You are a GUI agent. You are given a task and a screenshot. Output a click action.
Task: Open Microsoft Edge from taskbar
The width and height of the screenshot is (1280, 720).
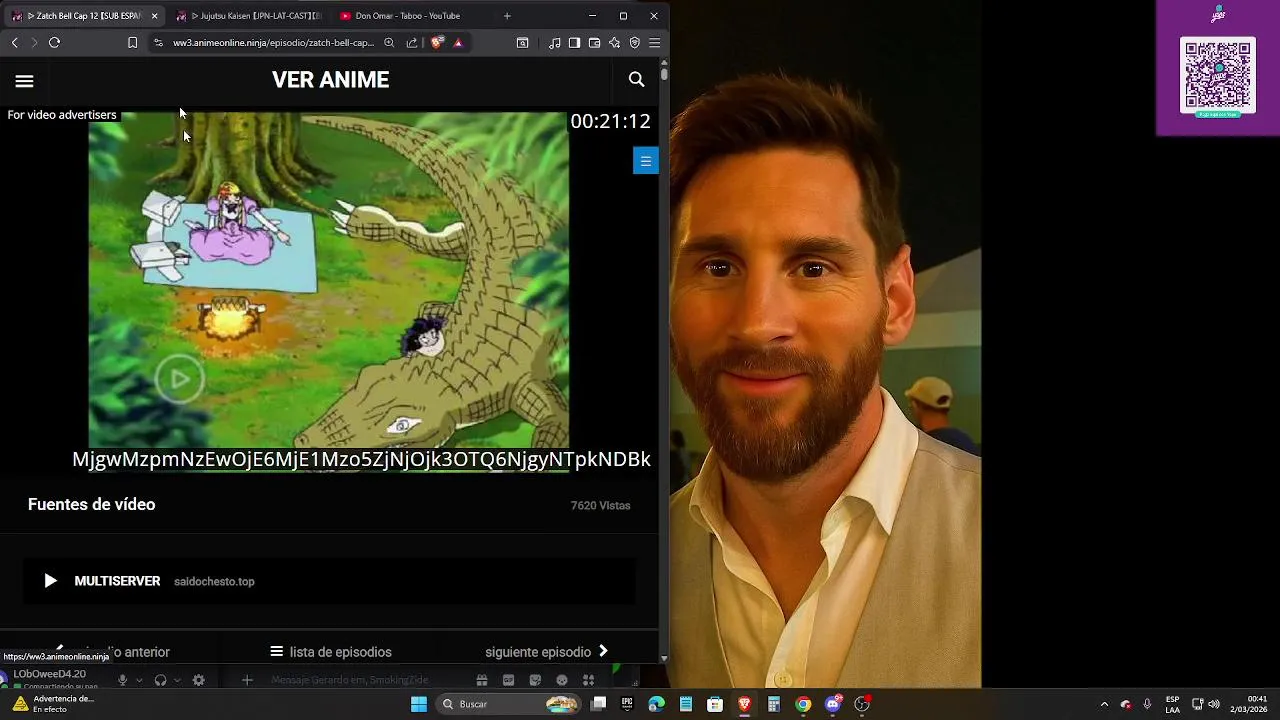(656, 704)
